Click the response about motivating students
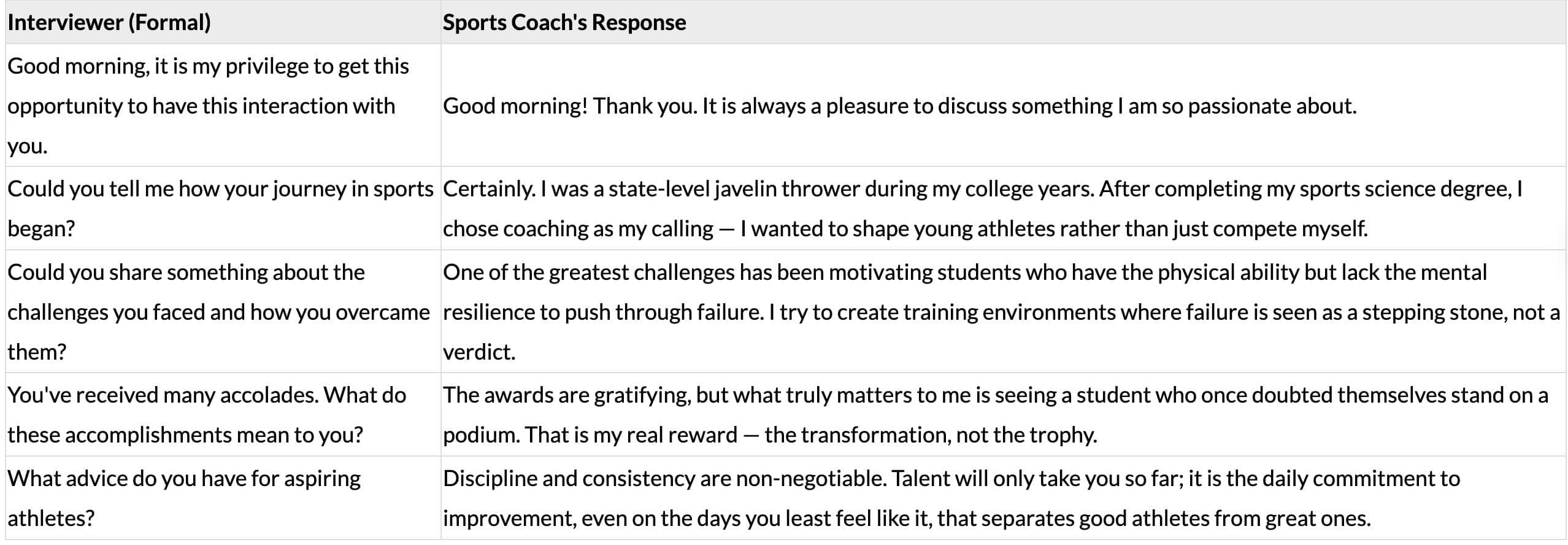 (x=1000, y=312)
